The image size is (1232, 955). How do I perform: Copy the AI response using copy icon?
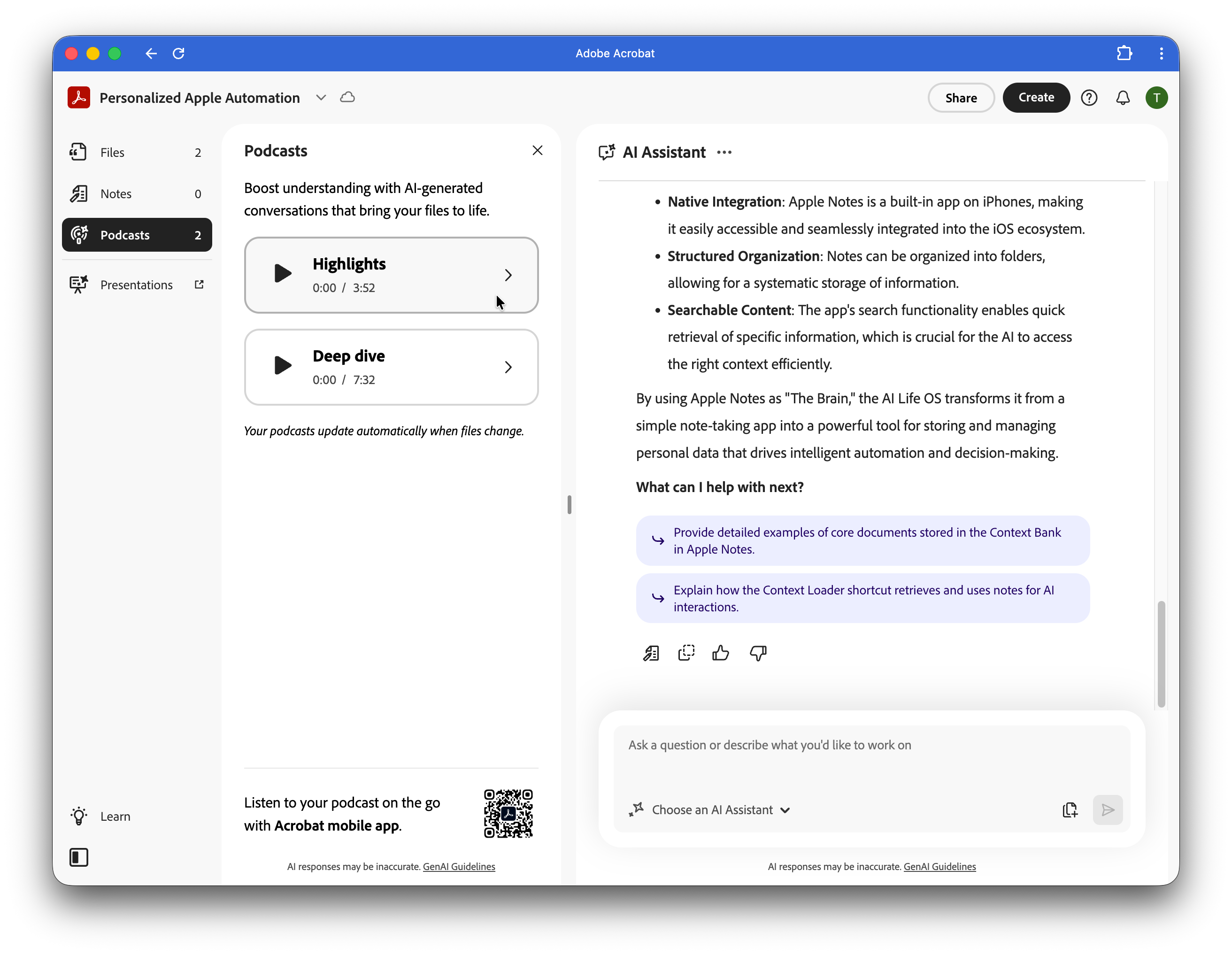[x=686, y=653]
